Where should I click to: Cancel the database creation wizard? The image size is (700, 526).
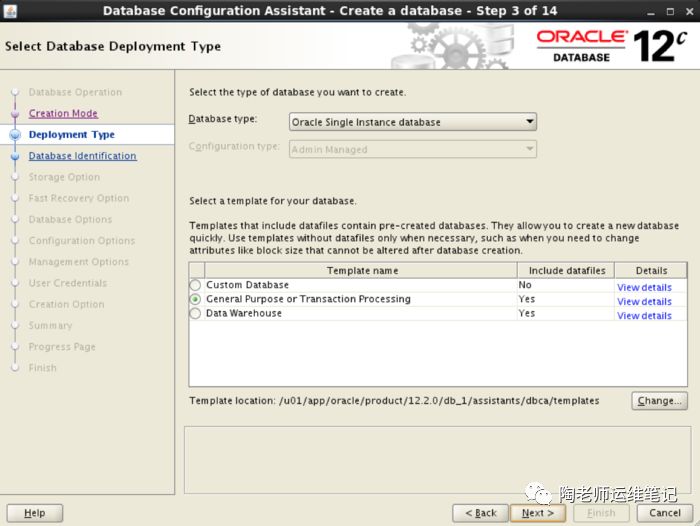pyautogui.click(x=665, y=513)
